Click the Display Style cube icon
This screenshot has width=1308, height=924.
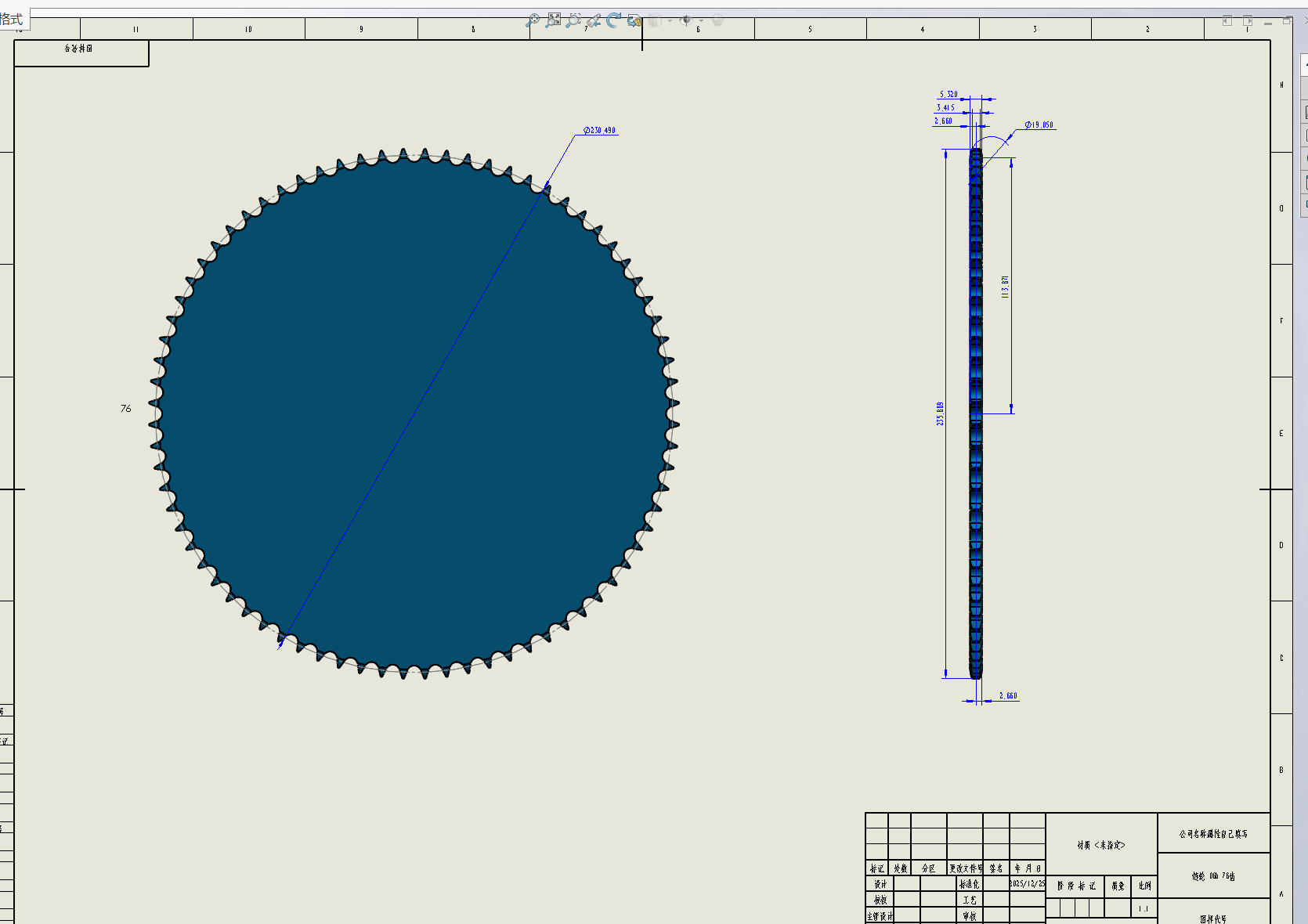655,20
